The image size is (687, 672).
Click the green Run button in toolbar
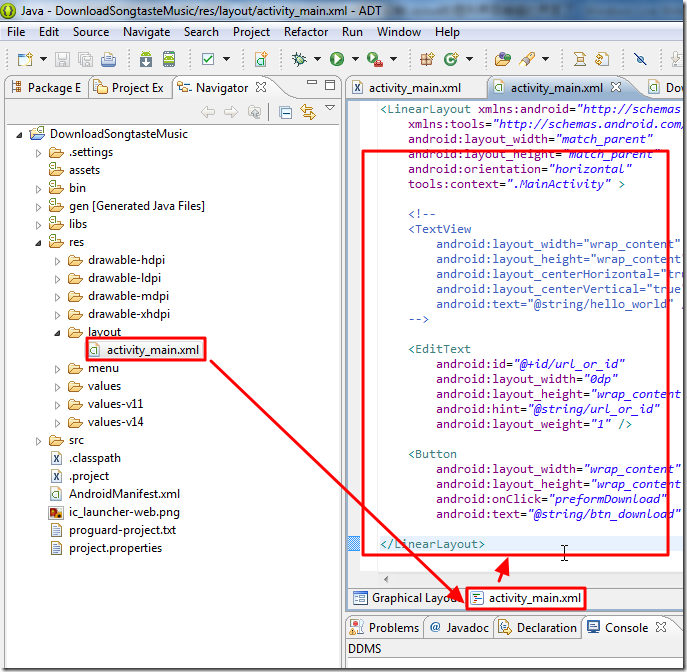(x=337, y=59)
